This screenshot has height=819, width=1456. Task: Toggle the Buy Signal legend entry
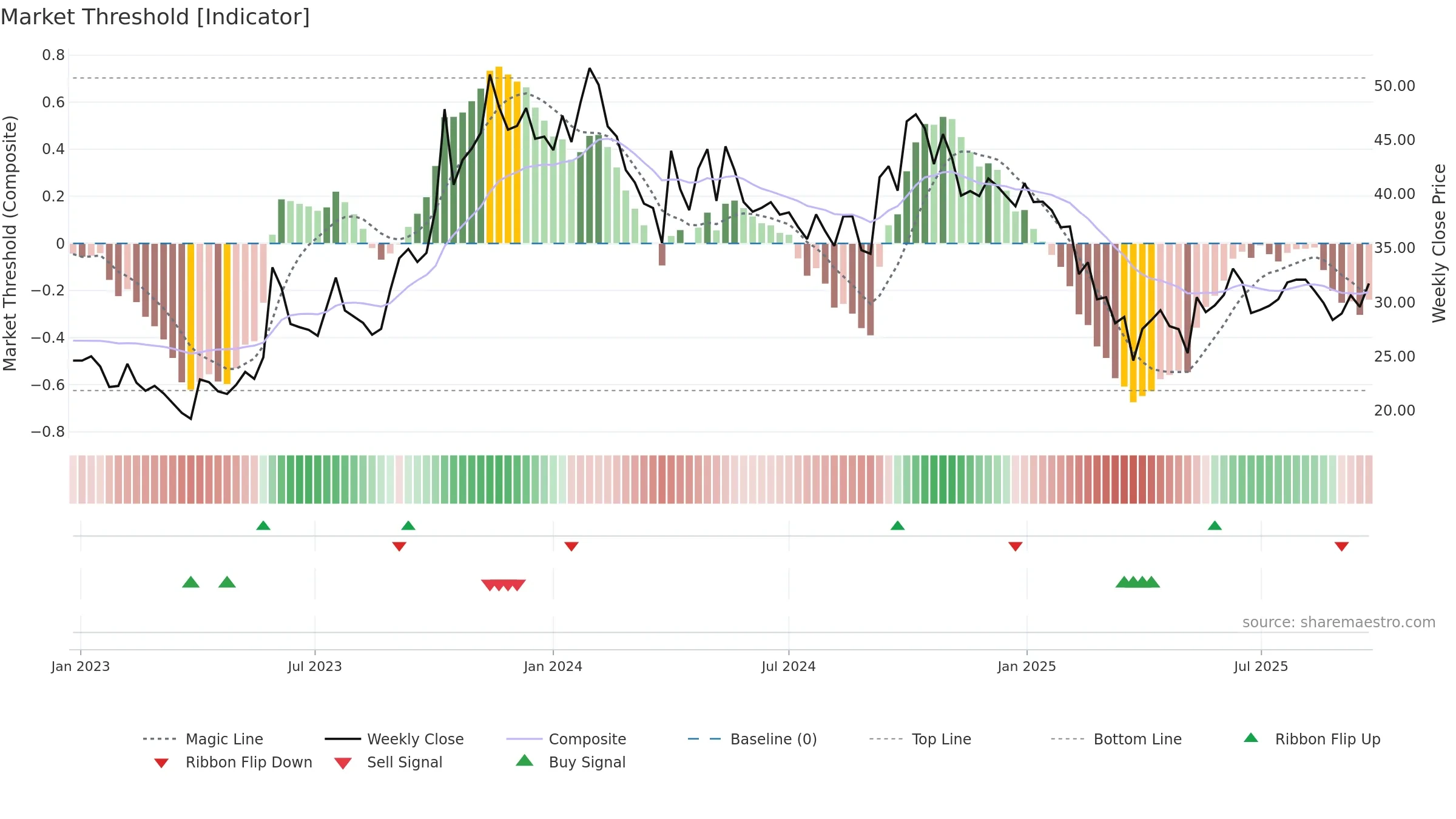(570, 762)
